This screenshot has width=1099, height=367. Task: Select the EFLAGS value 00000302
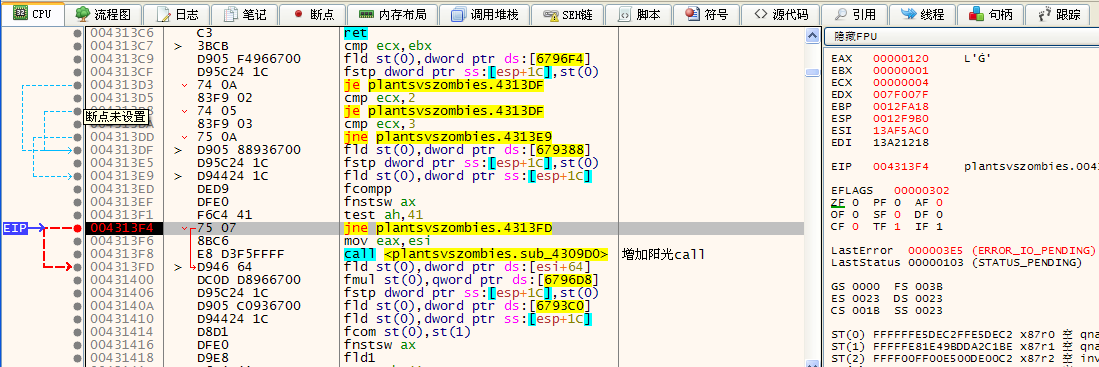click(922, 190)
